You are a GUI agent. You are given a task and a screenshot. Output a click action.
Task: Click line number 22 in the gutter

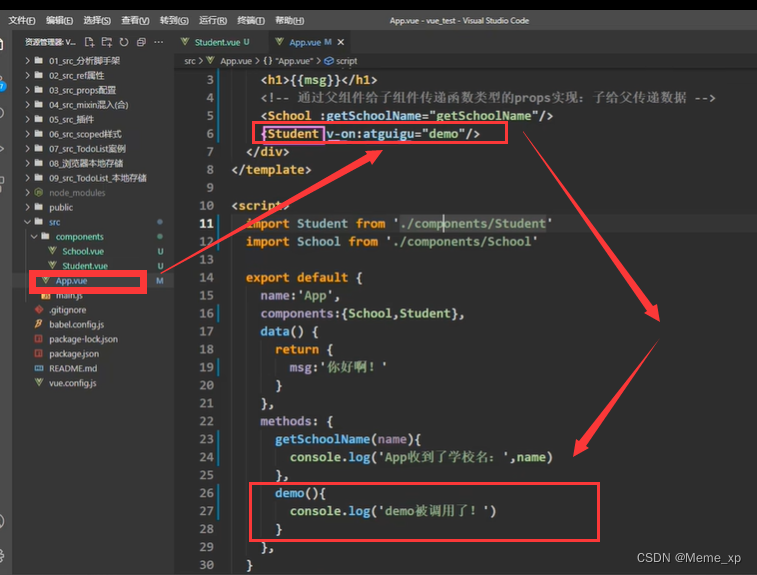coord(206,421)
